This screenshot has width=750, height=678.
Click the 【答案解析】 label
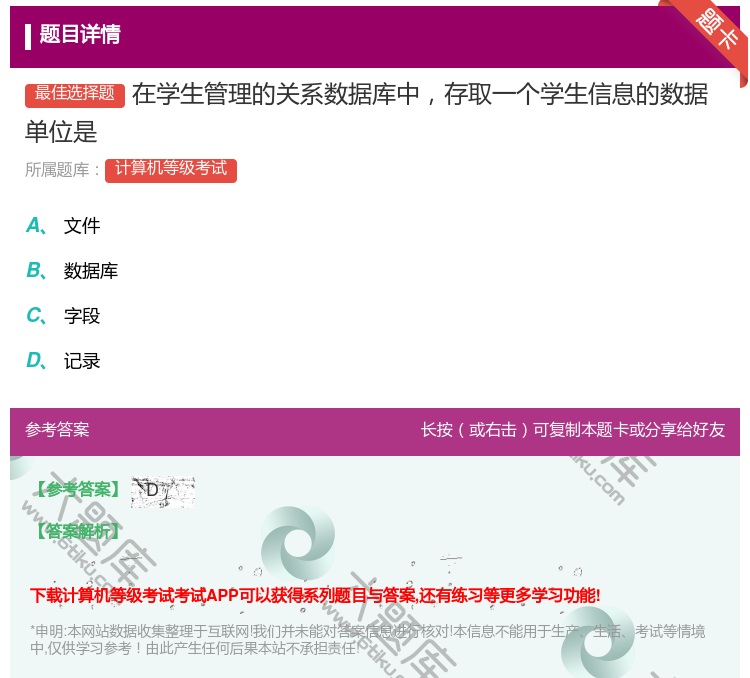(78, 531)
